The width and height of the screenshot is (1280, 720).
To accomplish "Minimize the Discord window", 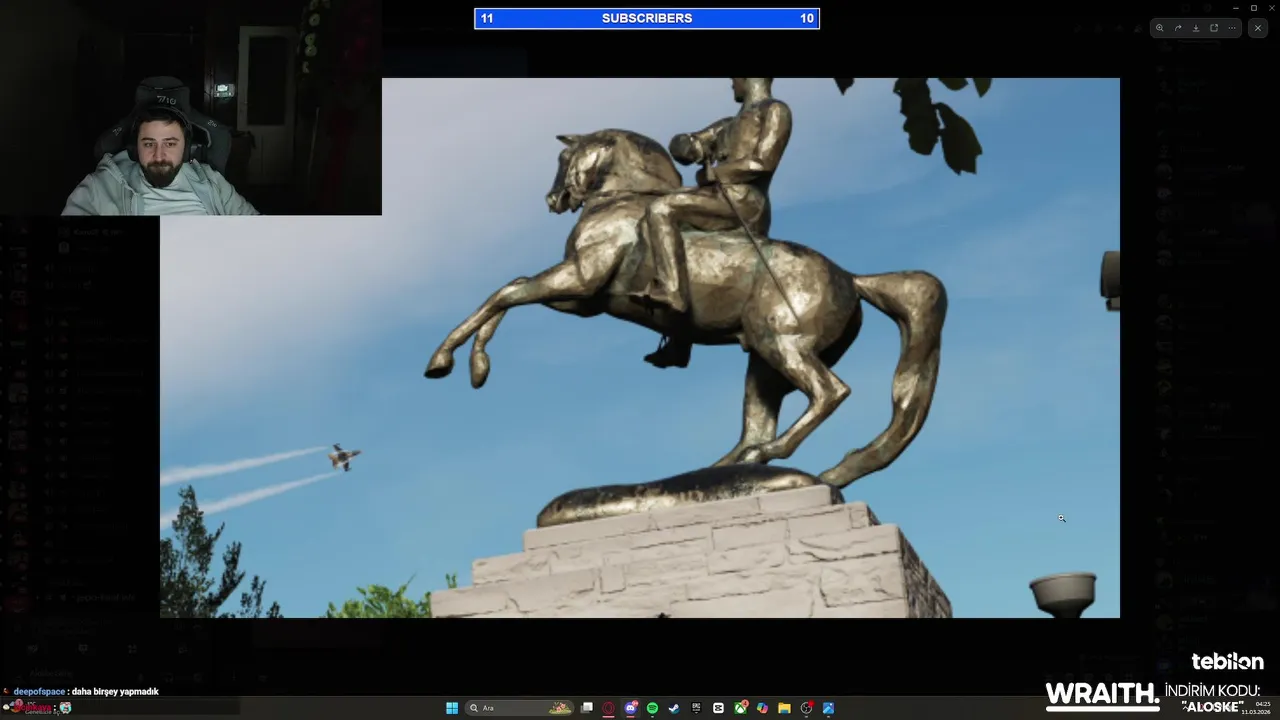I will coord(1236,7).
